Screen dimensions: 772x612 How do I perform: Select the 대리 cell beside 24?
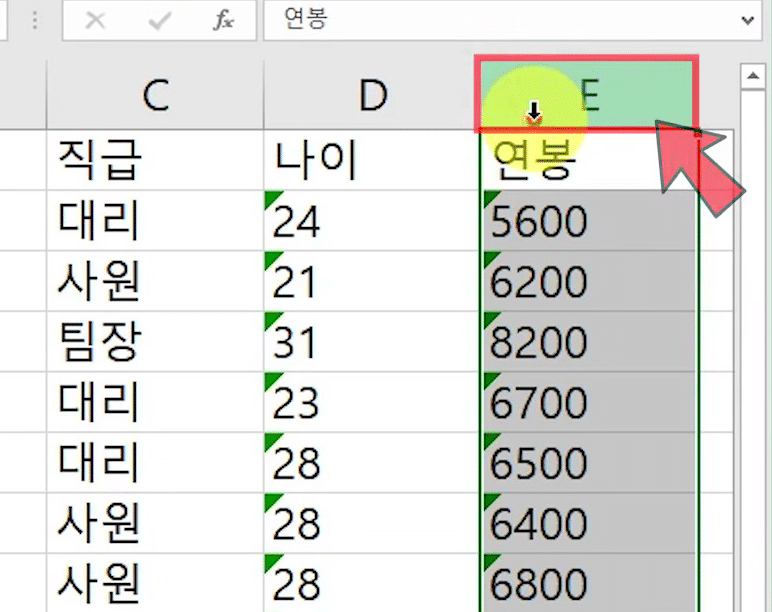pyautogui.click(x=155, y=221)
